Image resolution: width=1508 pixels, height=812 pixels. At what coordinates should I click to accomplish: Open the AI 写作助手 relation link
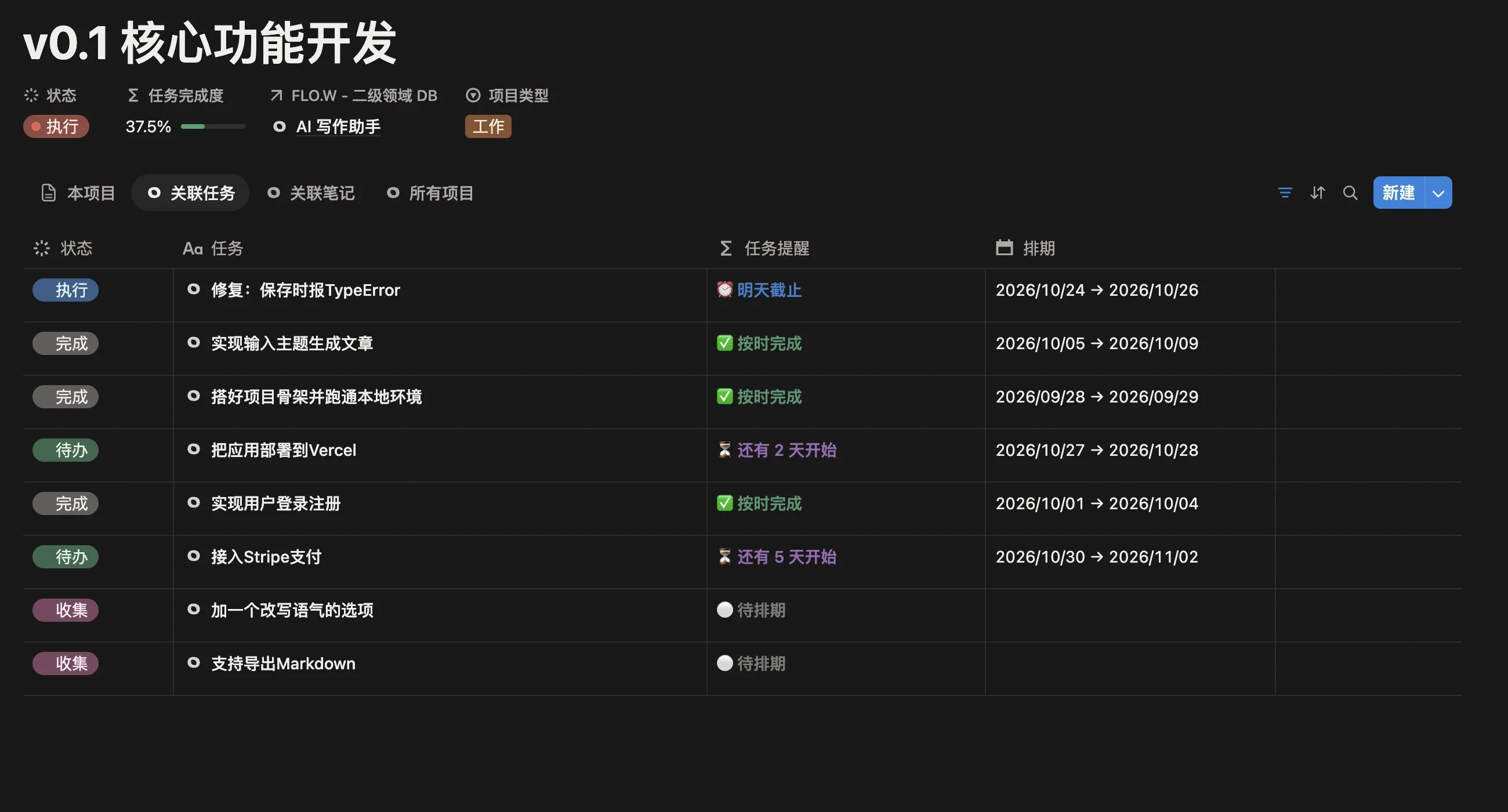(x=338, y=126)
